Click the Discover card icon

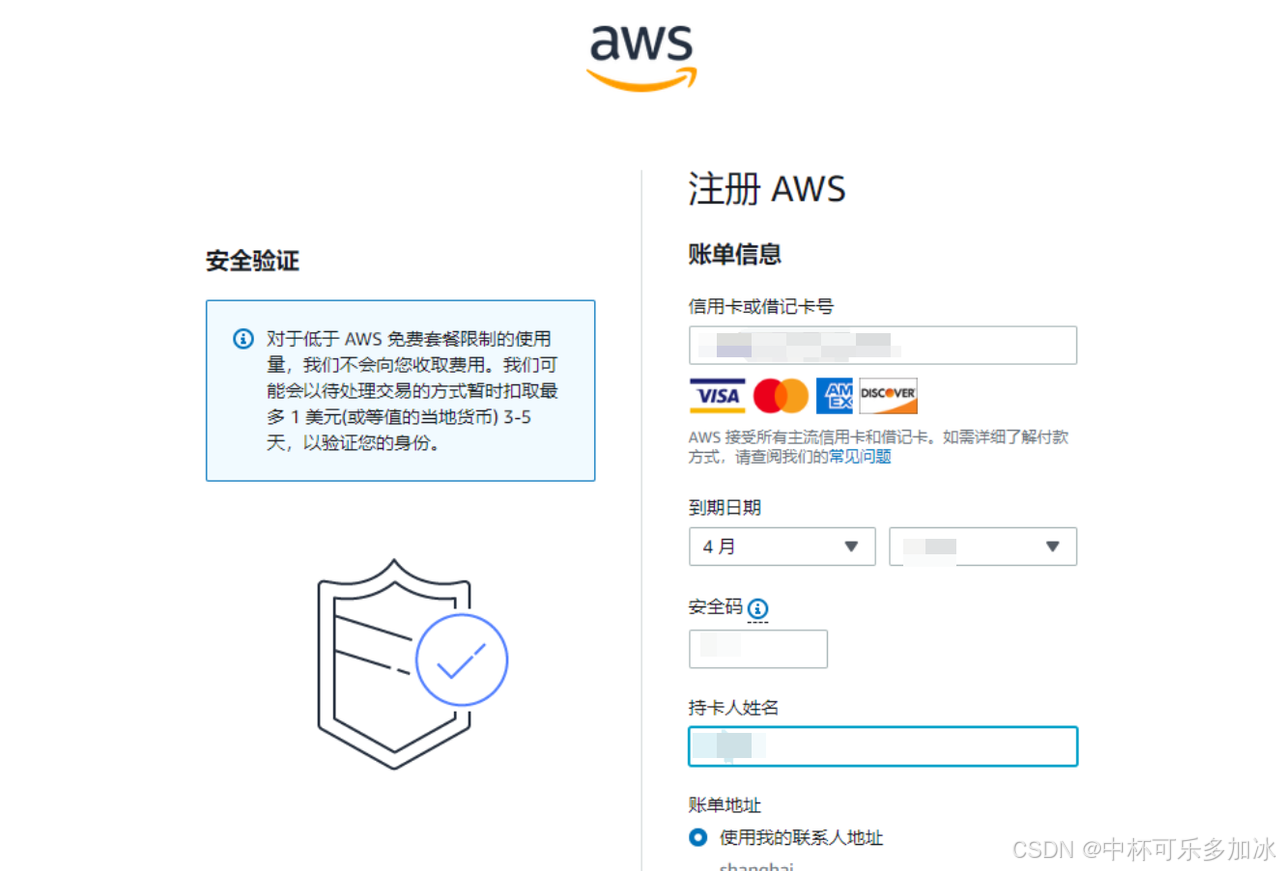click(888, 396)
